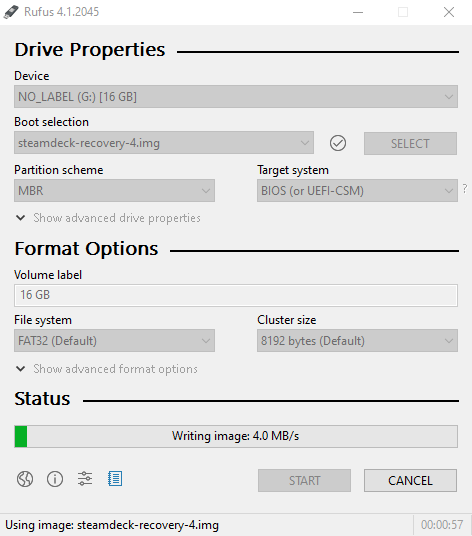Click the checksum checkmark circle icon
472x536 pixels.
pos(338,143)
